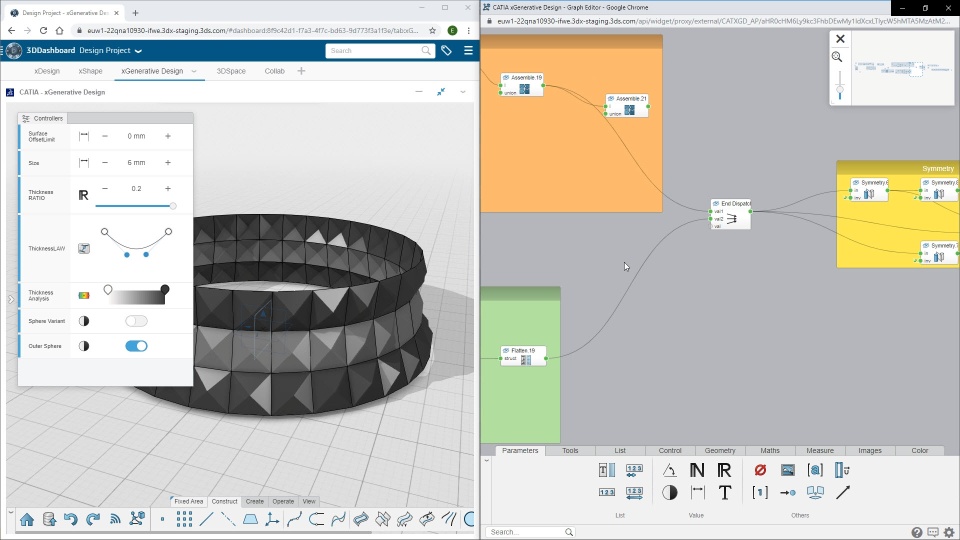Screen dimensions: 960x540
Task: Decrease the Surface OffsetLimit value
Action: coord(105,136)
